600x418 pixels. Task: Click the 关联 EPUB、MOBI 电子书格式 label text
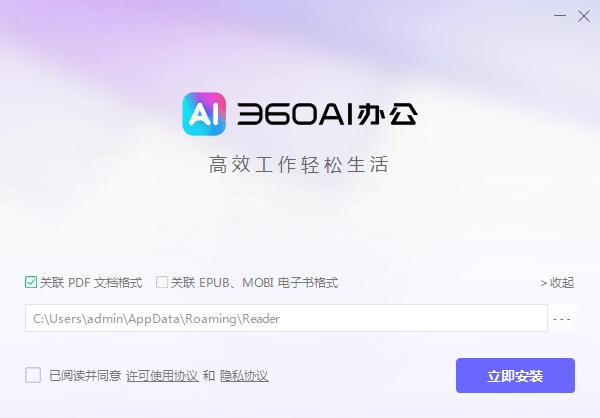254,283
